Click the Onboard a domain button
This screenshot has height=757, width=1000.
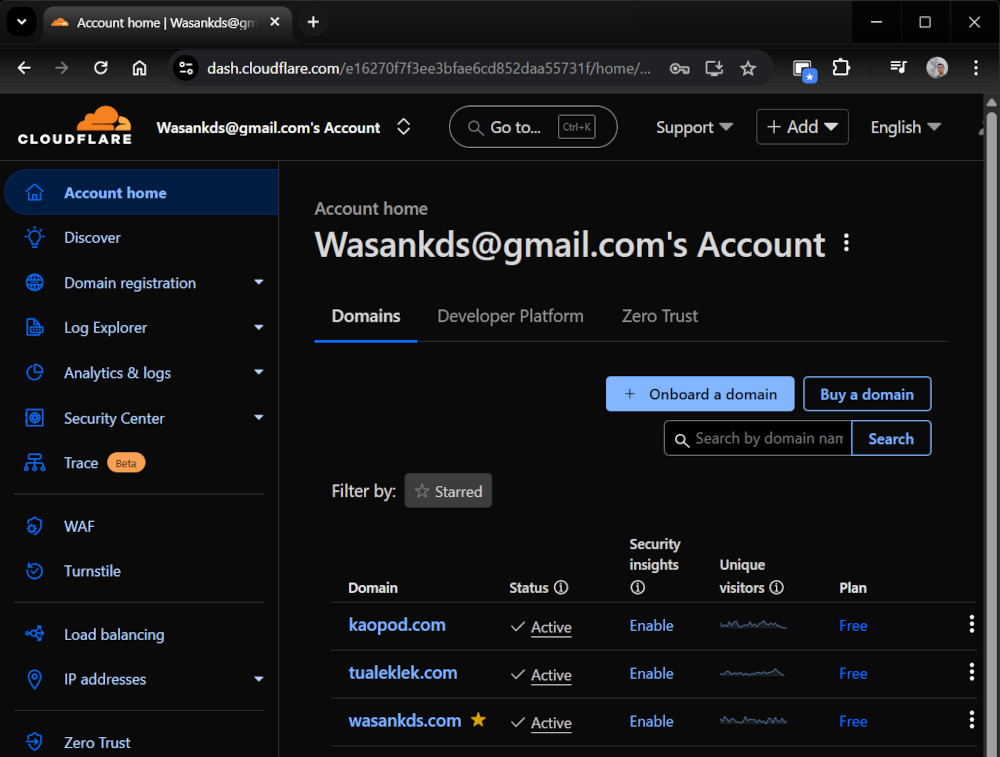pos(700,394)
